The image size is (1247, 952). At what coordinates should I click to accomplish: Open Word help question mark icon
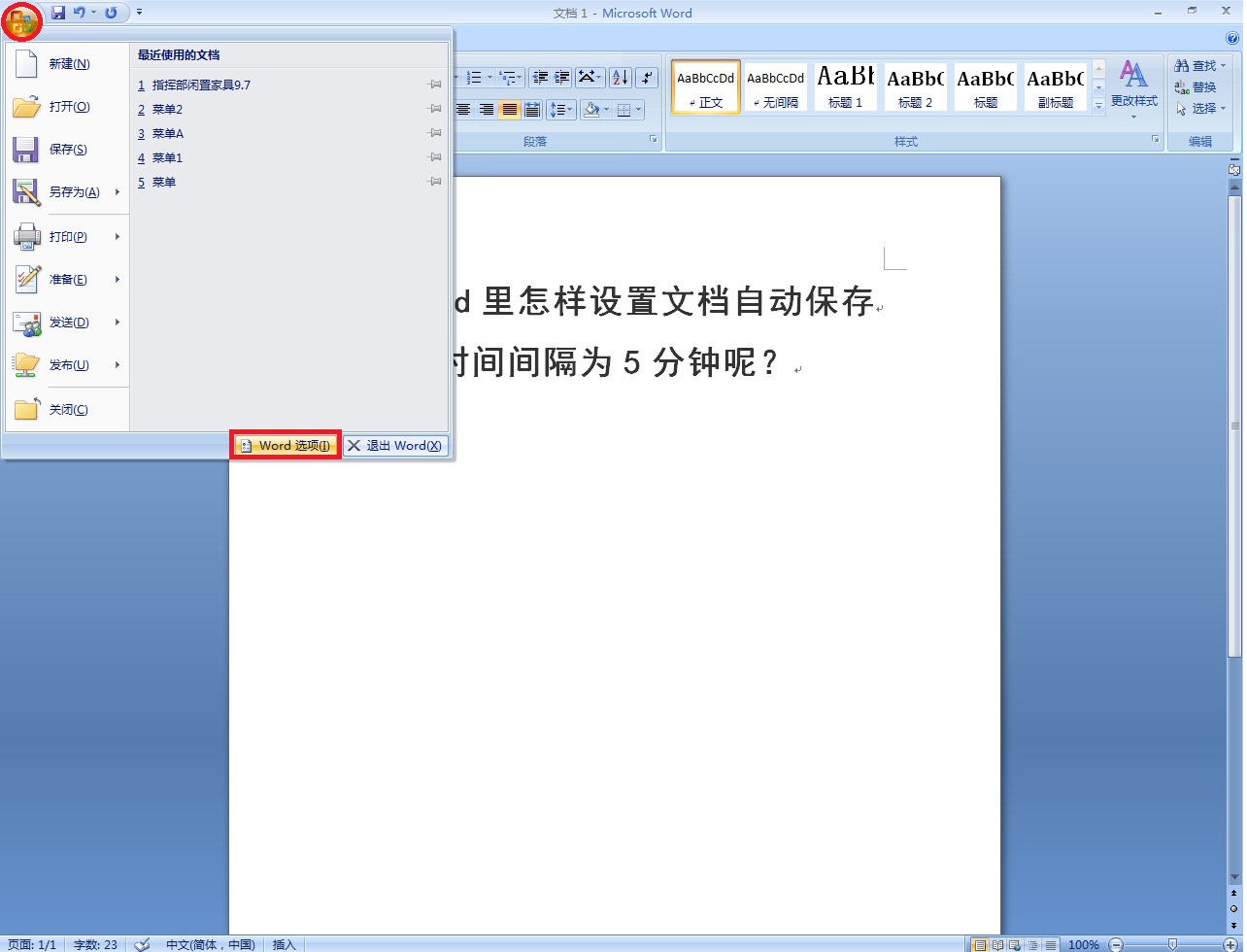click(x=1232, y=39)
